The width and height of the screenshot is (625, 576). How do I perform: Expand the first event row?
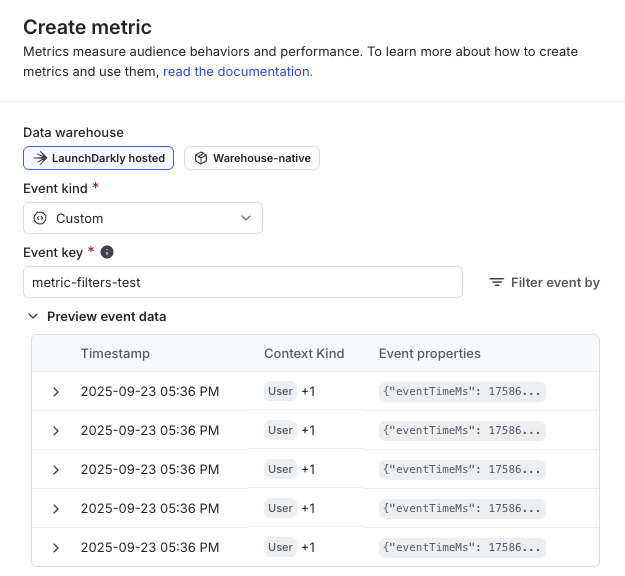pos(56,392)
